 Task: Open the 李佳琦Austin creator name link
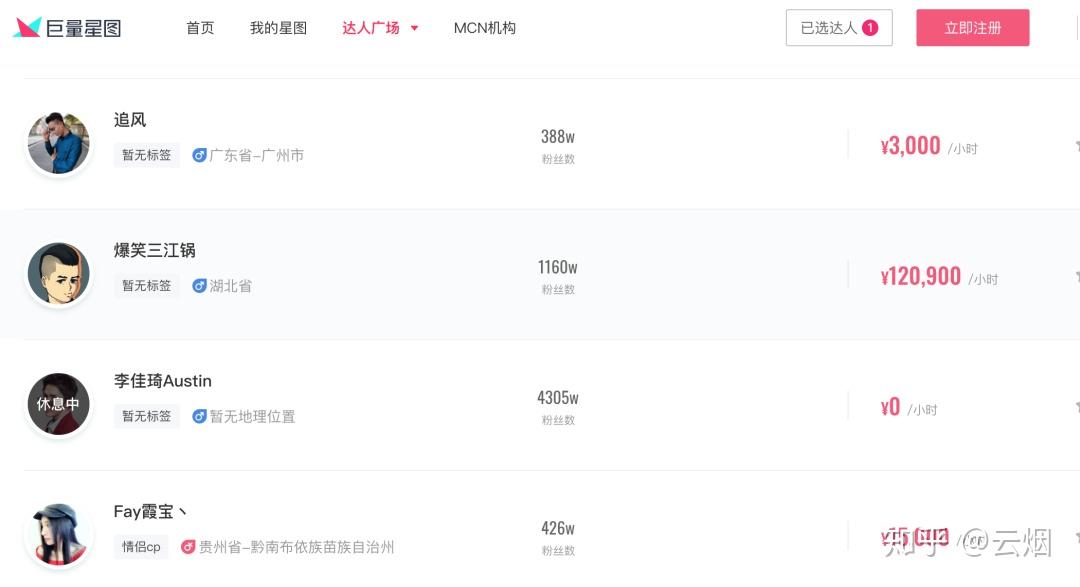coord(163,381)
